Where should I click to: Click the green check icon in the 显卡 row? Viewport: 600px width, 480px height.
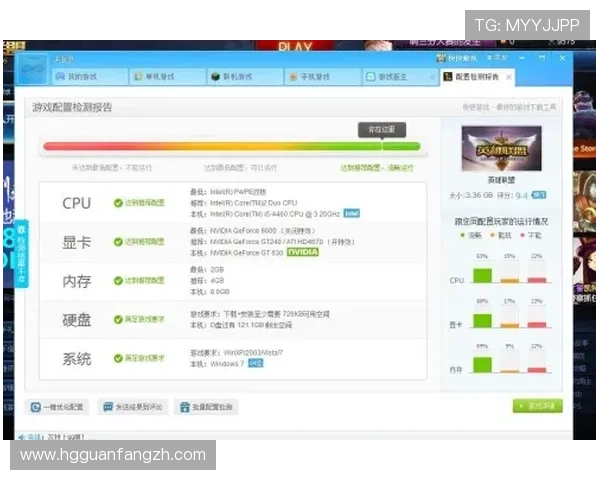pos(118,242)
